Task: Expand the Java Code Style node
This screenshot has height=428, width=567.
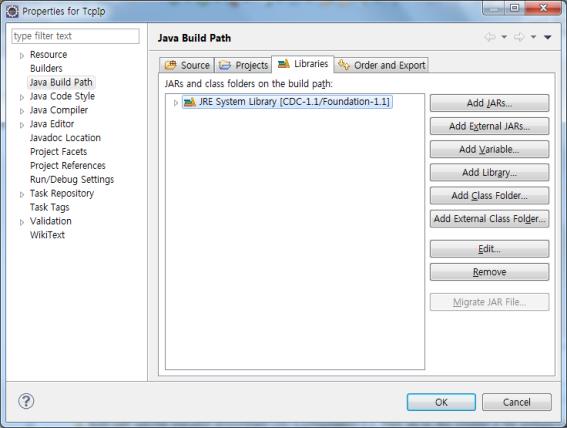Action: (x=22, y=97)
